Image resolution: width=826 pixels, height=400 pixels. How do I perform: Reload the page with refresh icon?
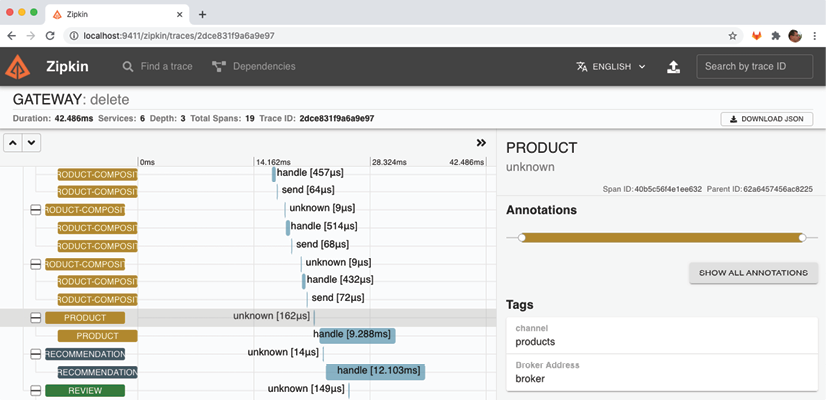pyautogui.click(x=50, y=36)
